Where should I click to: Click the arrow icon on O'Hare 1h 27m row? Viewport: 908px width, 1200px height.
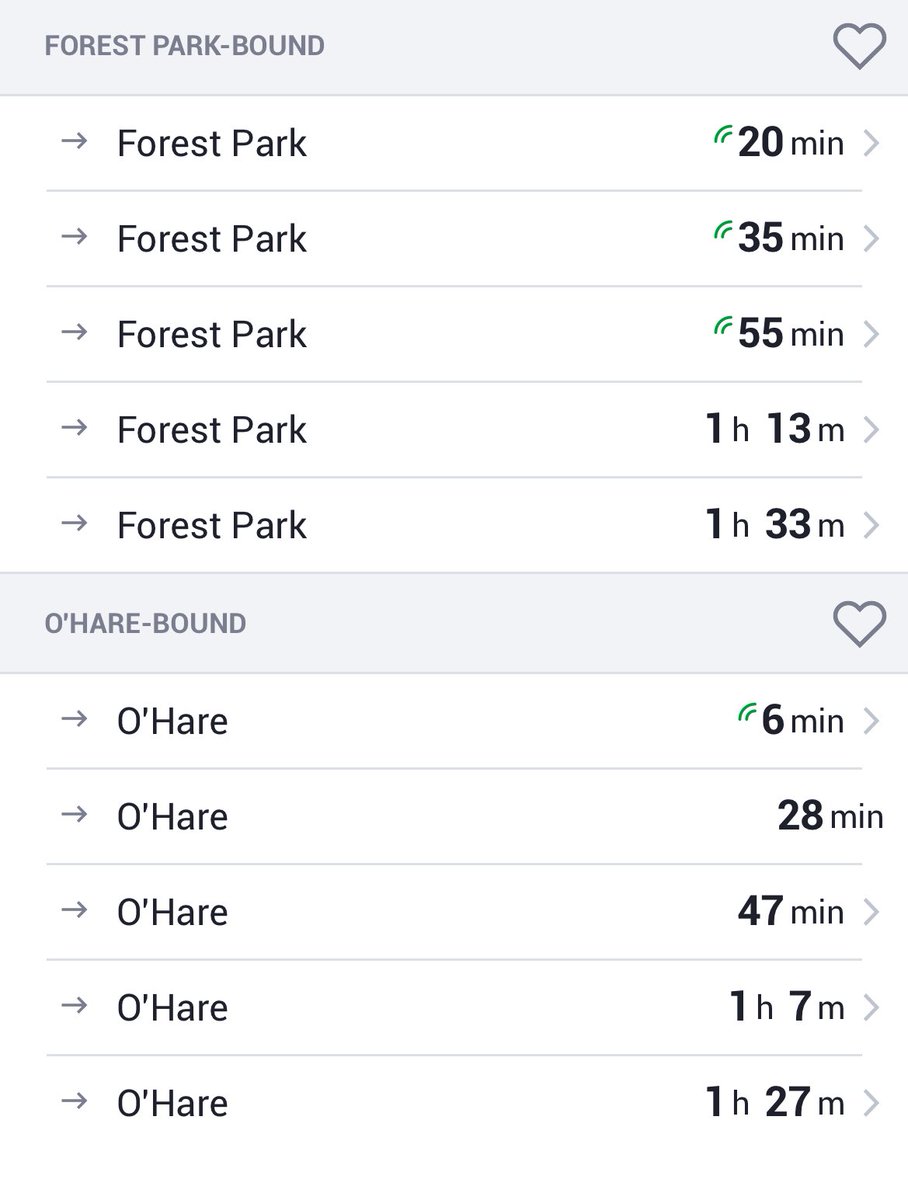[x=74, y=1101]
